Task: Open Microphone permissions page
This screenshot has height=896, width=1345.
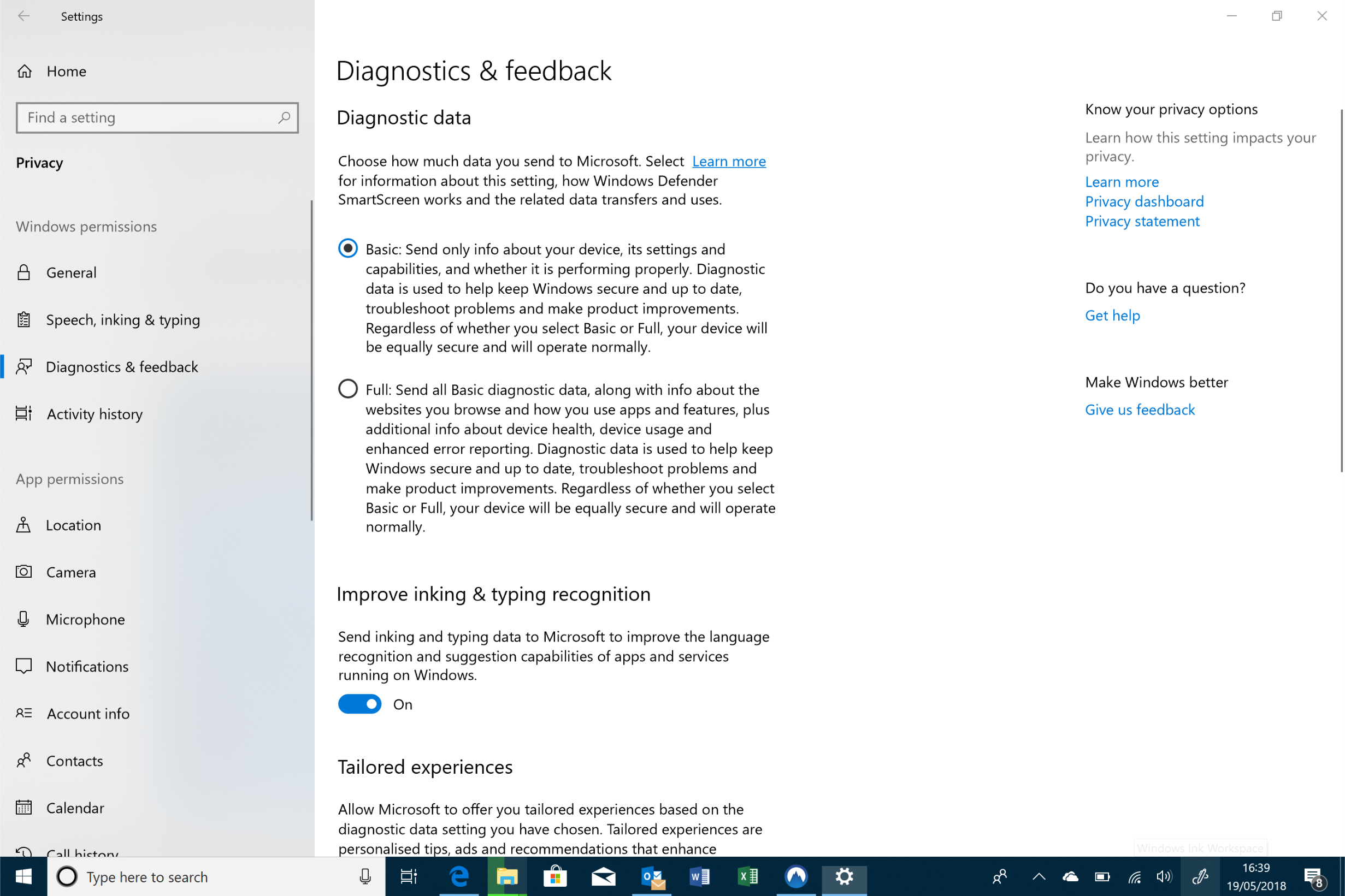Action: [85, 619]
